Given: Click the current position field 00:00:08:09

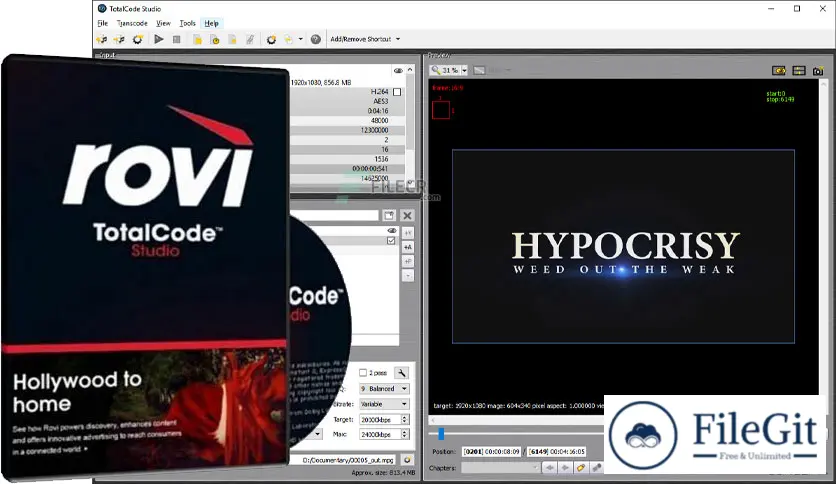Looking at the screenshot, I should [x=491, y=451].
